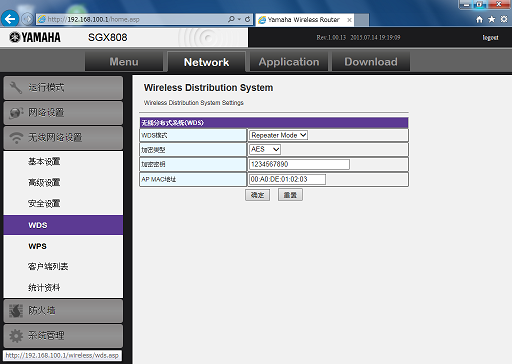This screenshot has width=512, height=364.
Task: Click the search magnifier in address bar
Action: (x=231, y=19)
